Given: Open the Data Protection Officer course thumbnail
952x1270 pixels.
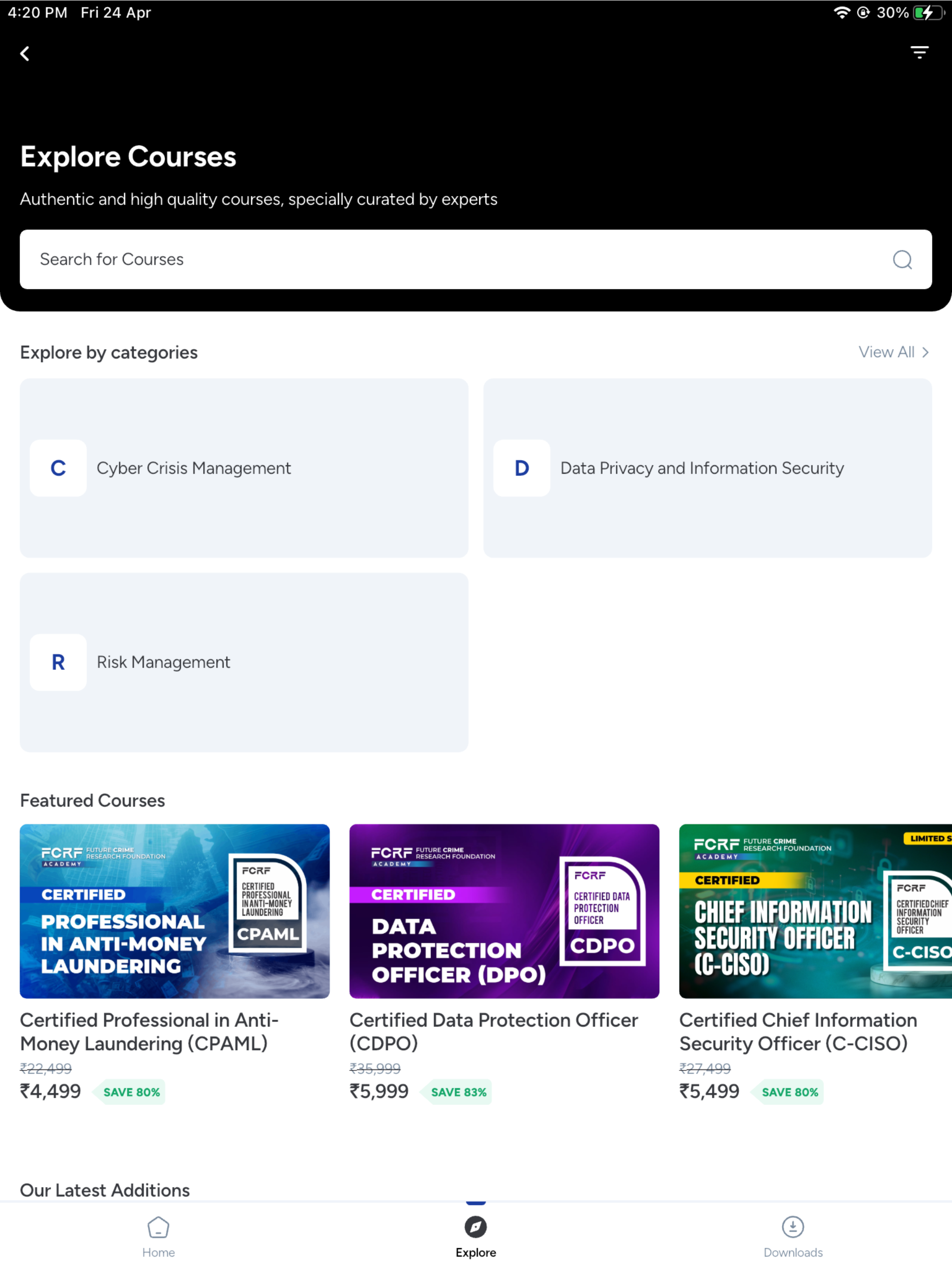Looking at the screenshot, I should click(504, 911).
